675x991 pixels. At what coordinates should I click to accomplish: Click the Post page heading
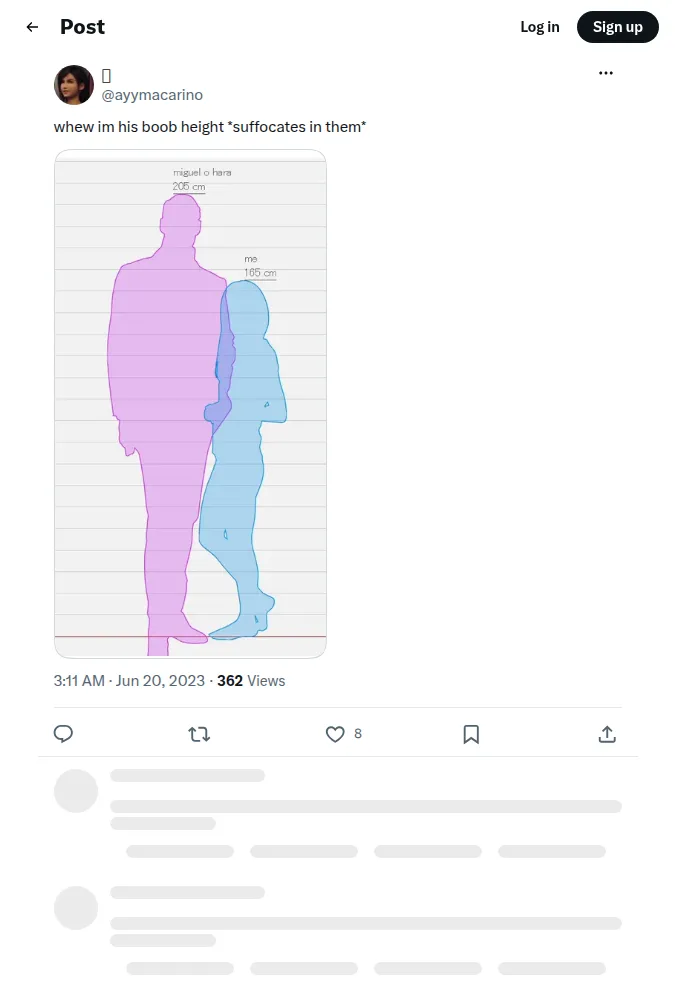point(82,27)
